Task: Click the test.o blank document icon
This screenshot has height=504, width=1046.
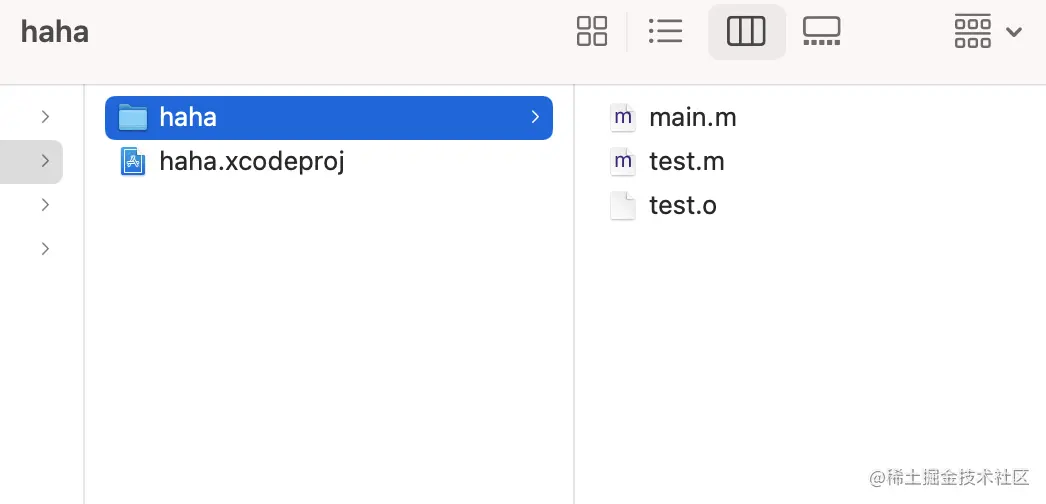Action: 623,206
